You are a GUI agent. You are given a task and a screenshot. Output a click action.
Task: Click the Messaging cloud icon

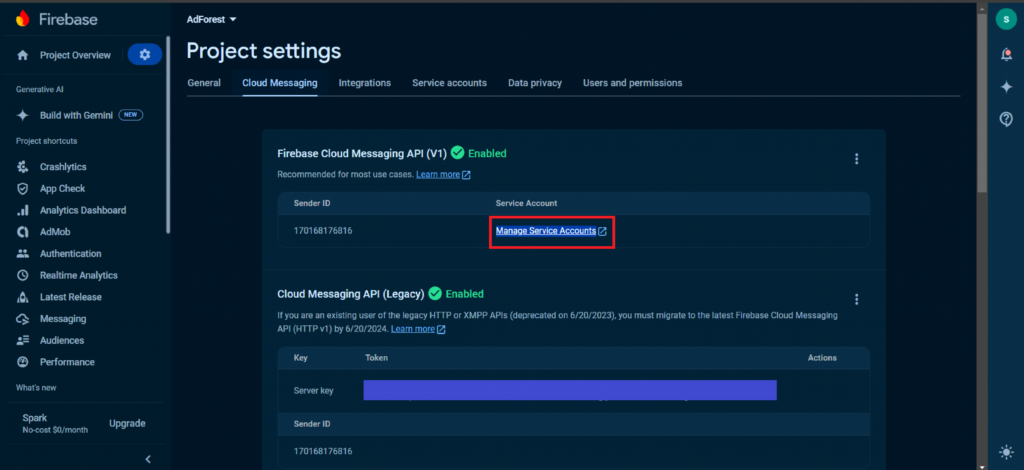coord(23,319)
